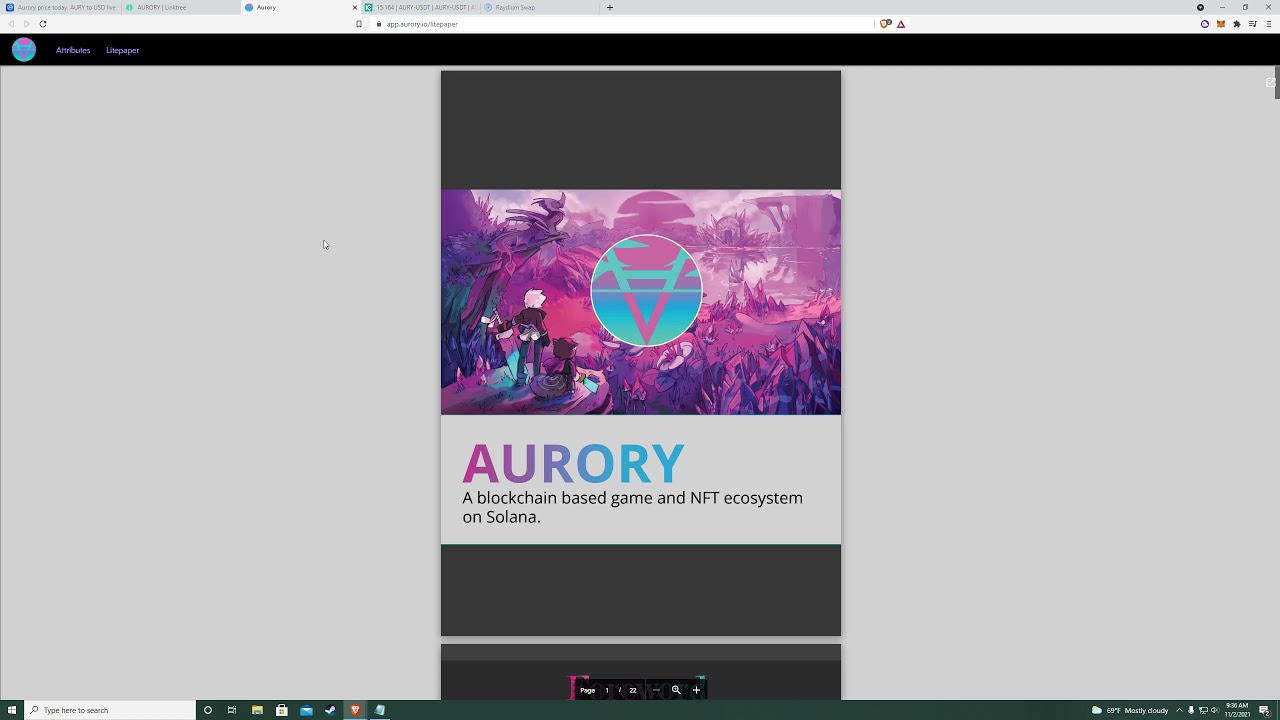Bookmark this page with the bookmark icon
Screen dimensions: 1280x720
pyautogui.click(x=359, y=24)
